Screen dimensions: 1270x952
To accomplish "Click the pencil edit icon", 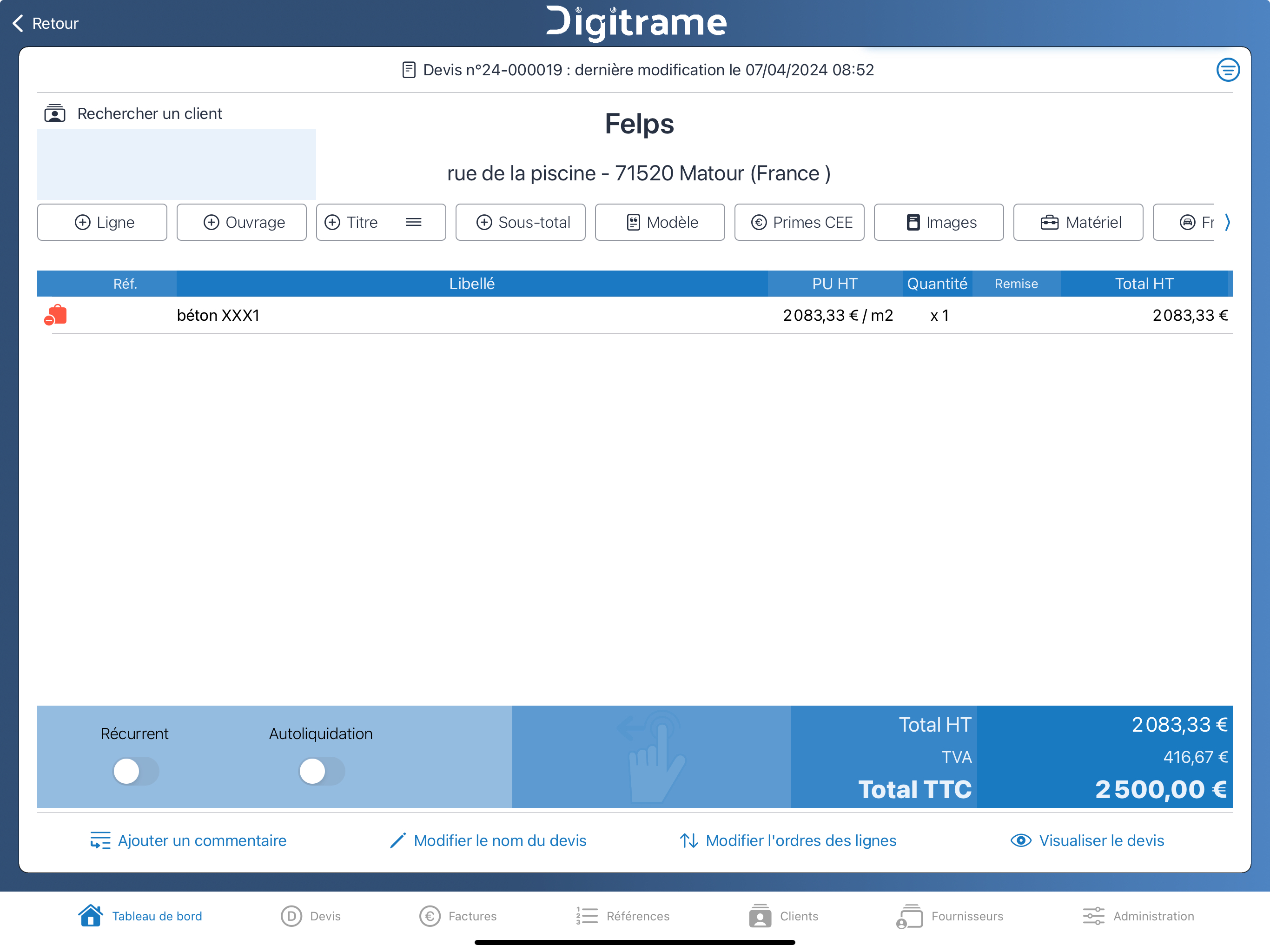I will click(x=398, y=840).
